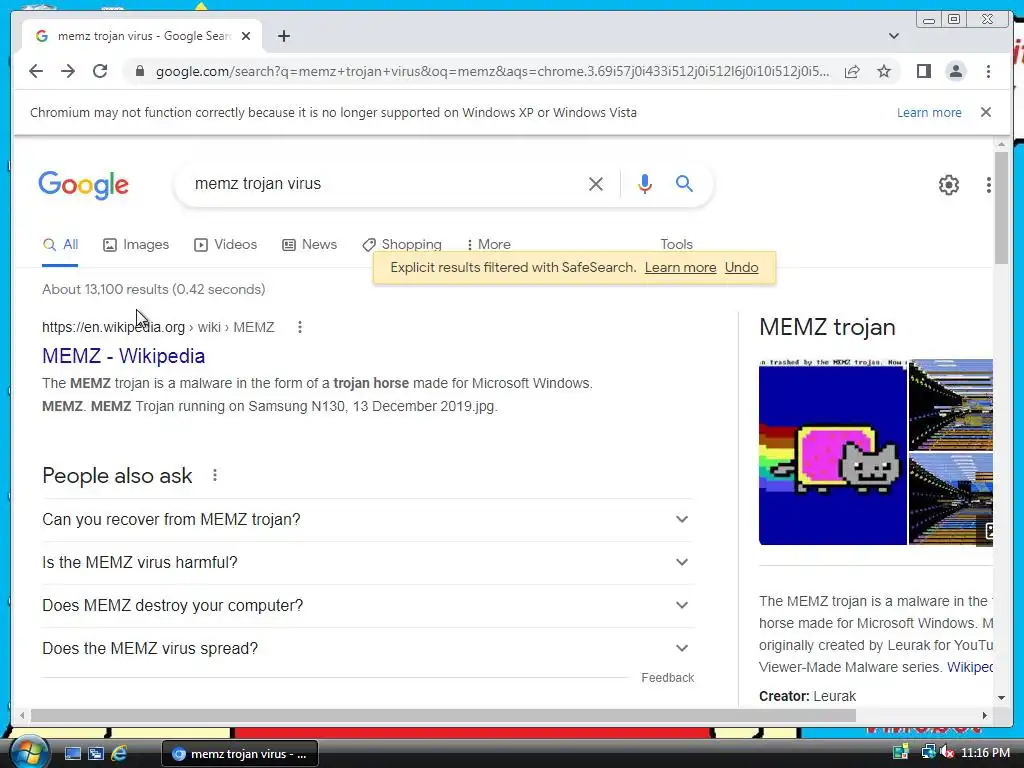Screen dimensions: 1024x768
Task: Go forward with the forward arrow
Action: 68,71
